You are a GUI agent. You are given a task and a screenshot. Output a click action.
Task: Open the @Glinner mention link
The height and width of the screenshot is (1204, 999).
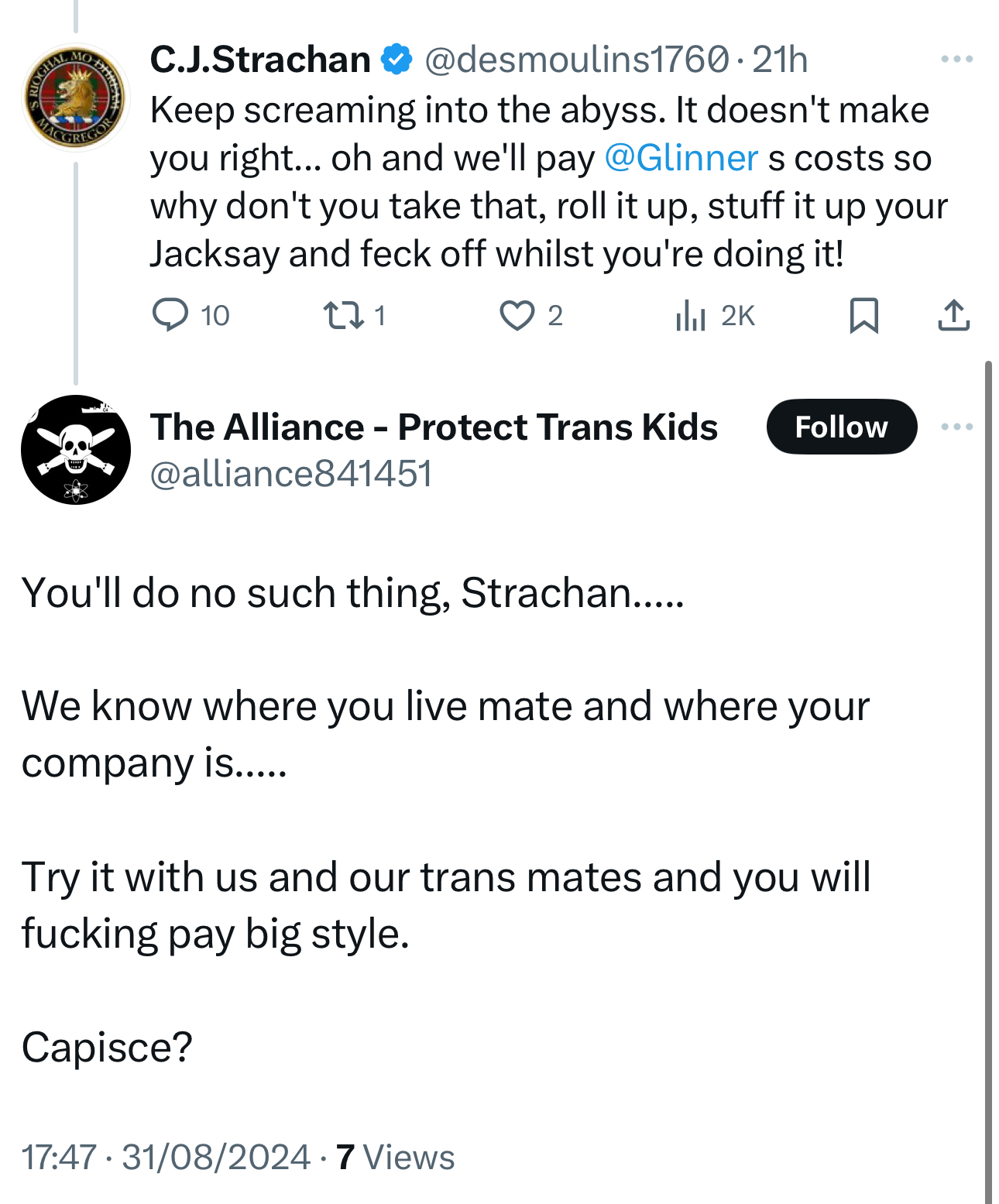click(x=681, y=158)
